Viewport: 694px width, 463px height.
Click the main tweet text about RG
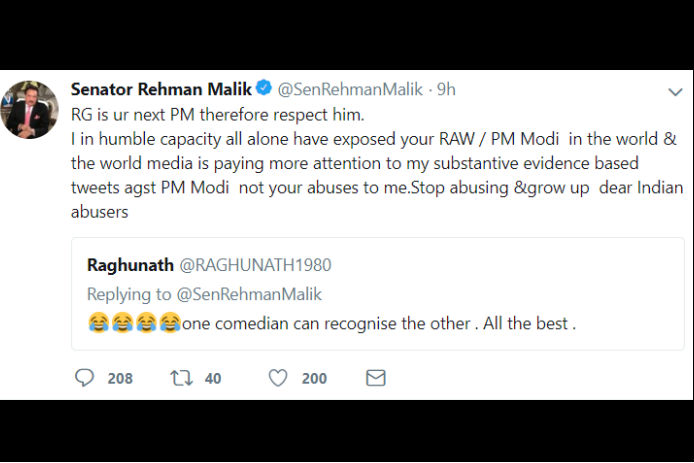(377, 163)
